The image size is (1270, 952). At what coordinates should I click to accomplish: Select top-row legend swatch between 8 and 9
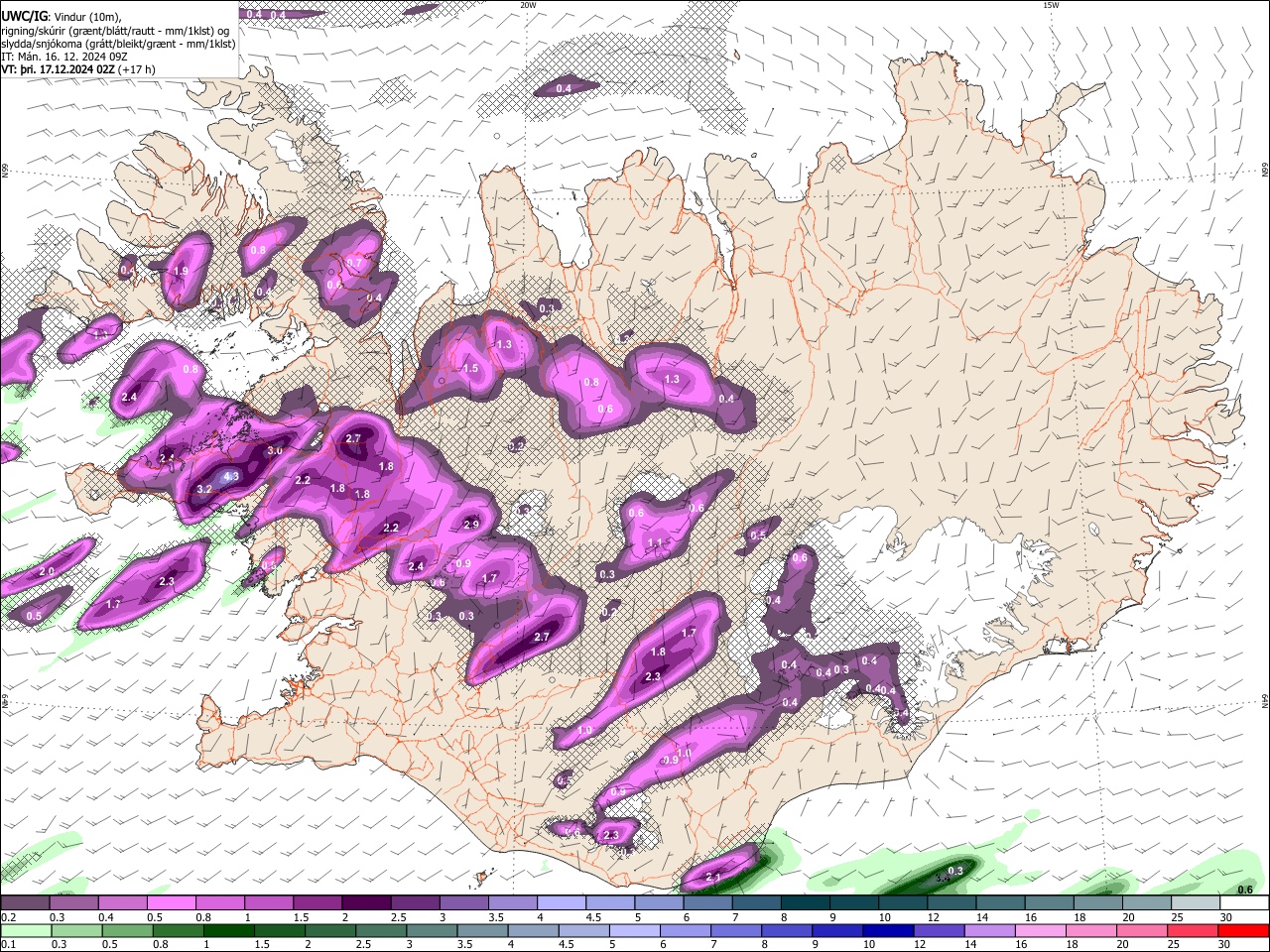[806, 903]
